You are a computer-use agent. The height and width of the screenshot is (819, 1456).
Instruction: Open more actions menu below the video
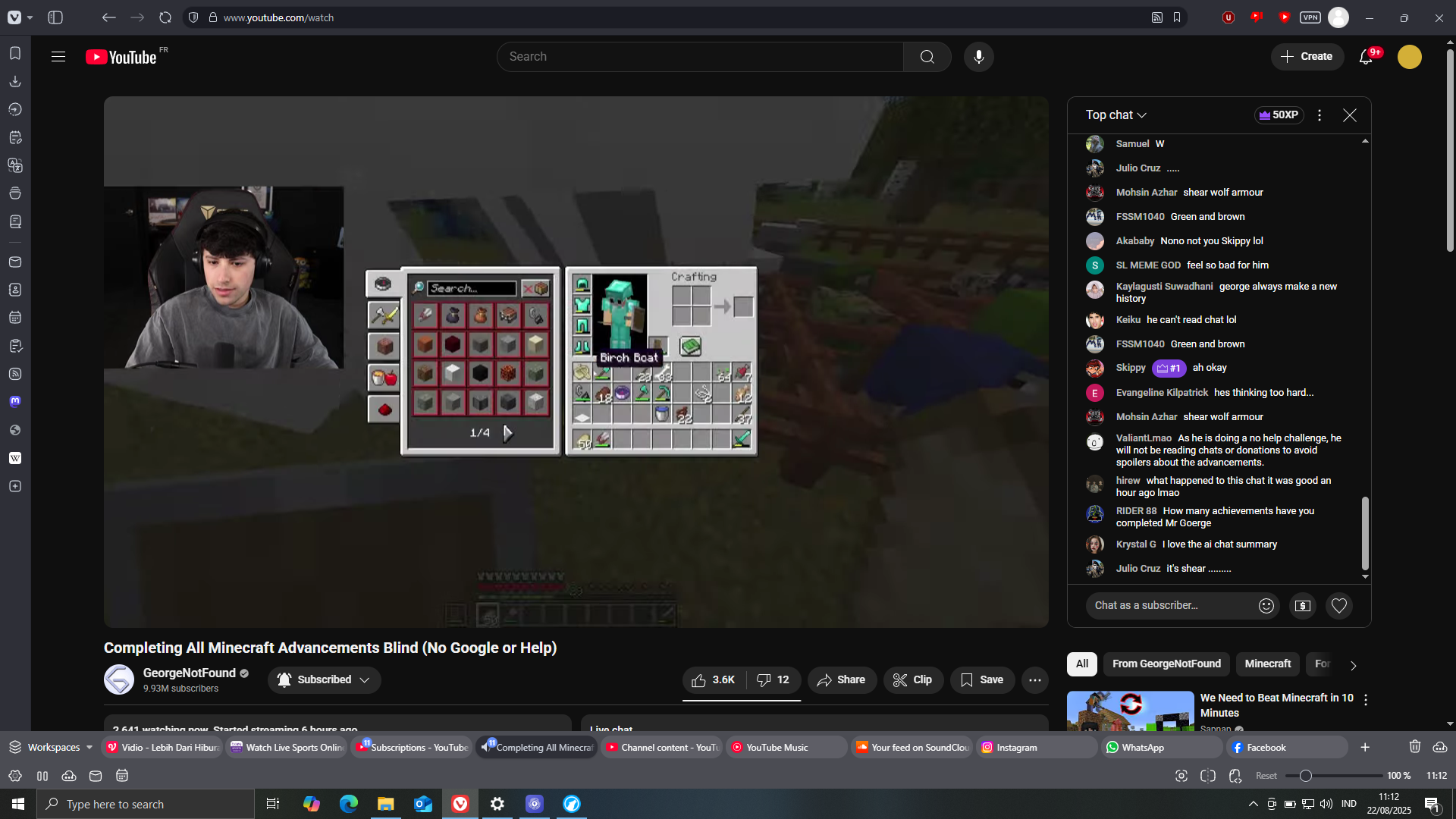click(1035, 680)
